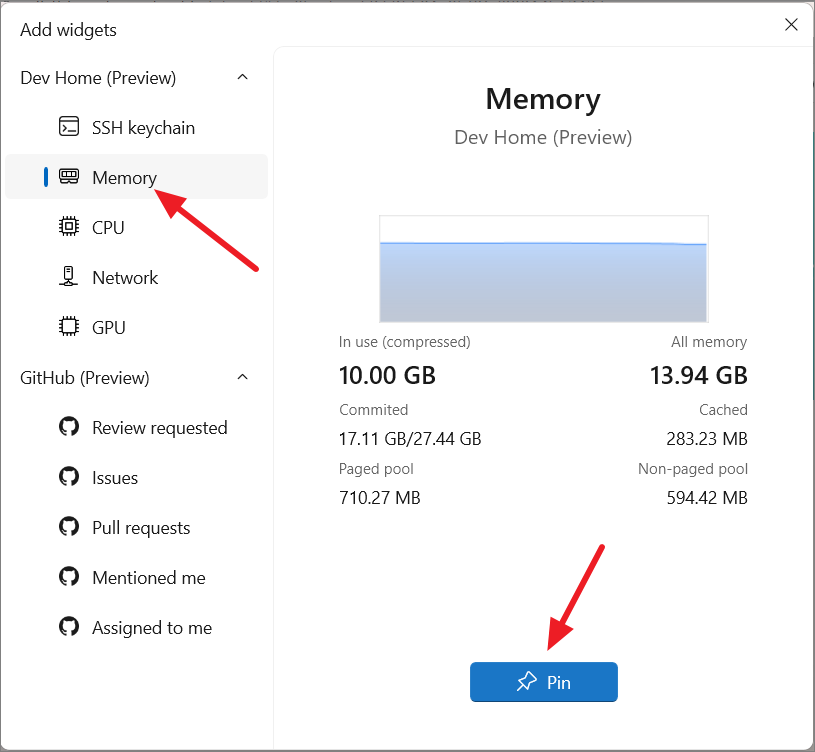Click the Memory chip icon in the sidebar
This screenshot has height=752, width=815.
point(69,177)
